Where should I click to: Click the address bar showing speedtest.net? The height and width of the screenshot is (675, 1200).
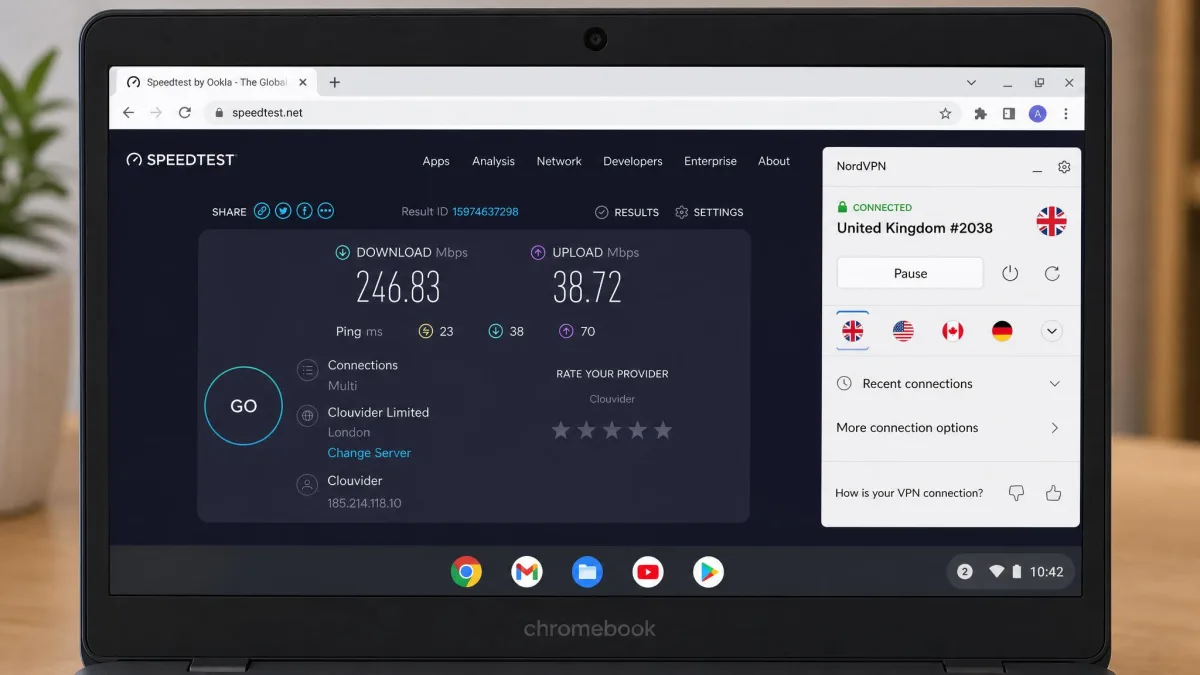[x=580, y=113]
